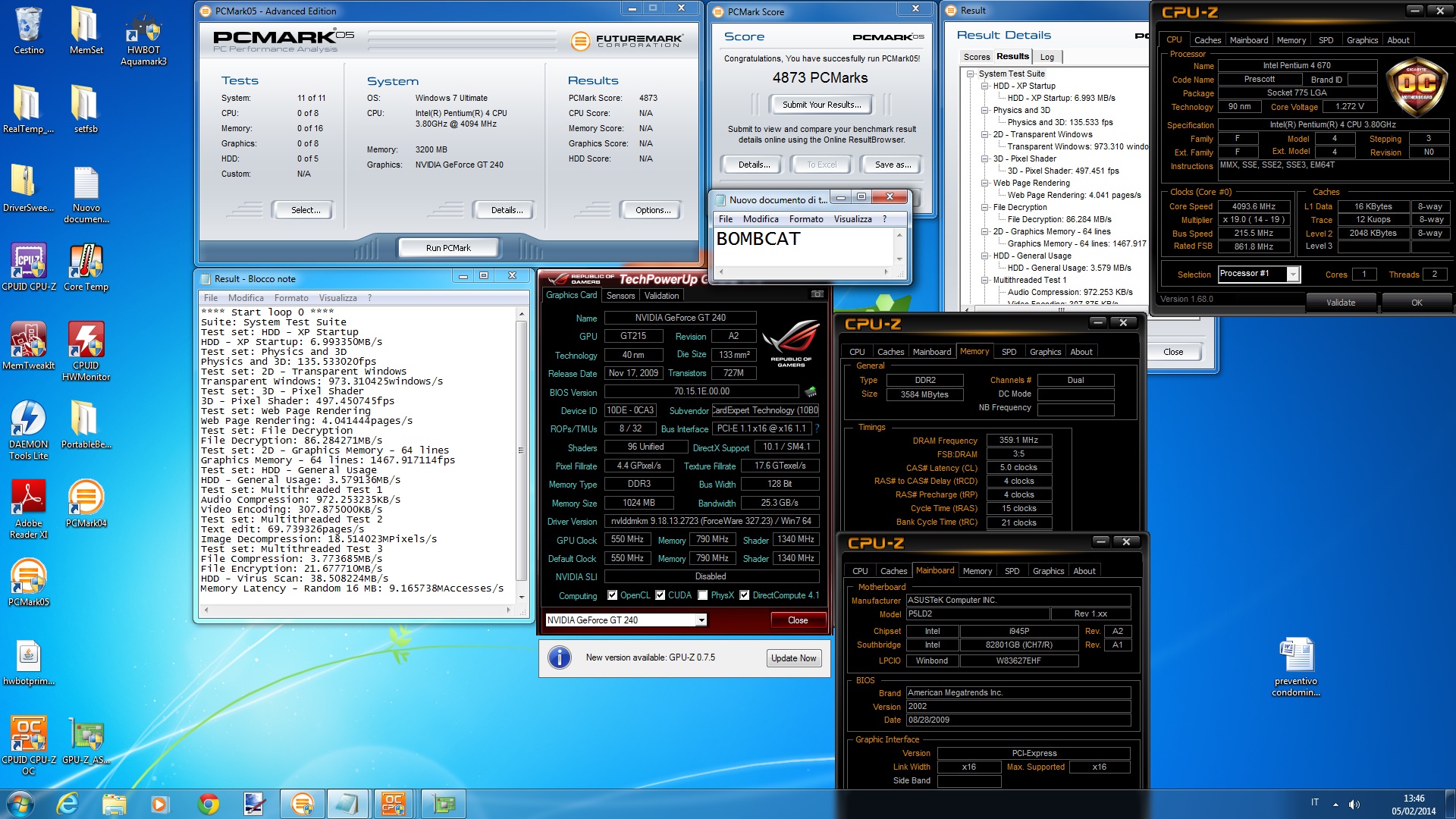Collapse the 2D - Transparent Windows node

click(x=985, y=134)
